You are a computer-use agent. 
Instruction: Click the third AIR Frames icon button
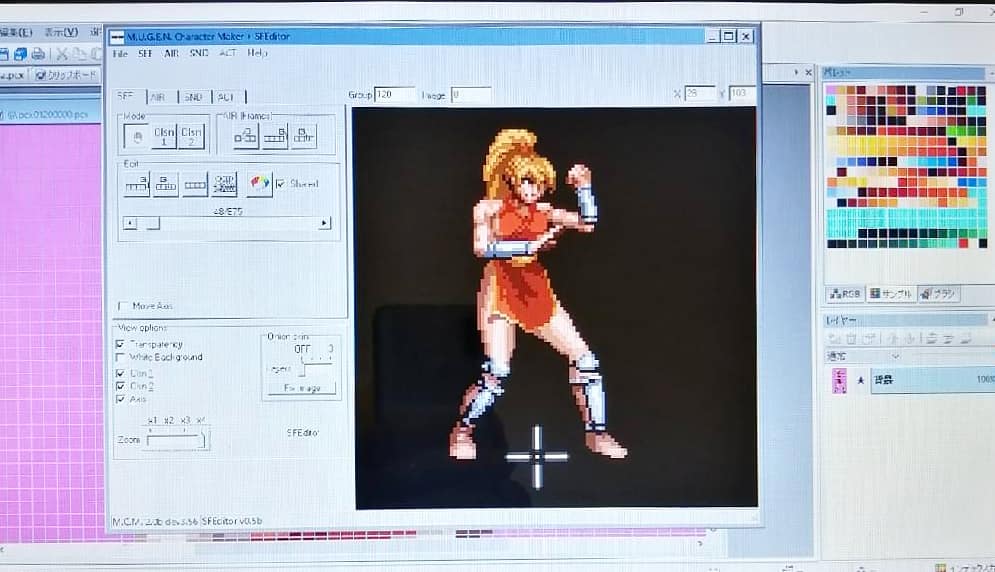tap(303, 136)
